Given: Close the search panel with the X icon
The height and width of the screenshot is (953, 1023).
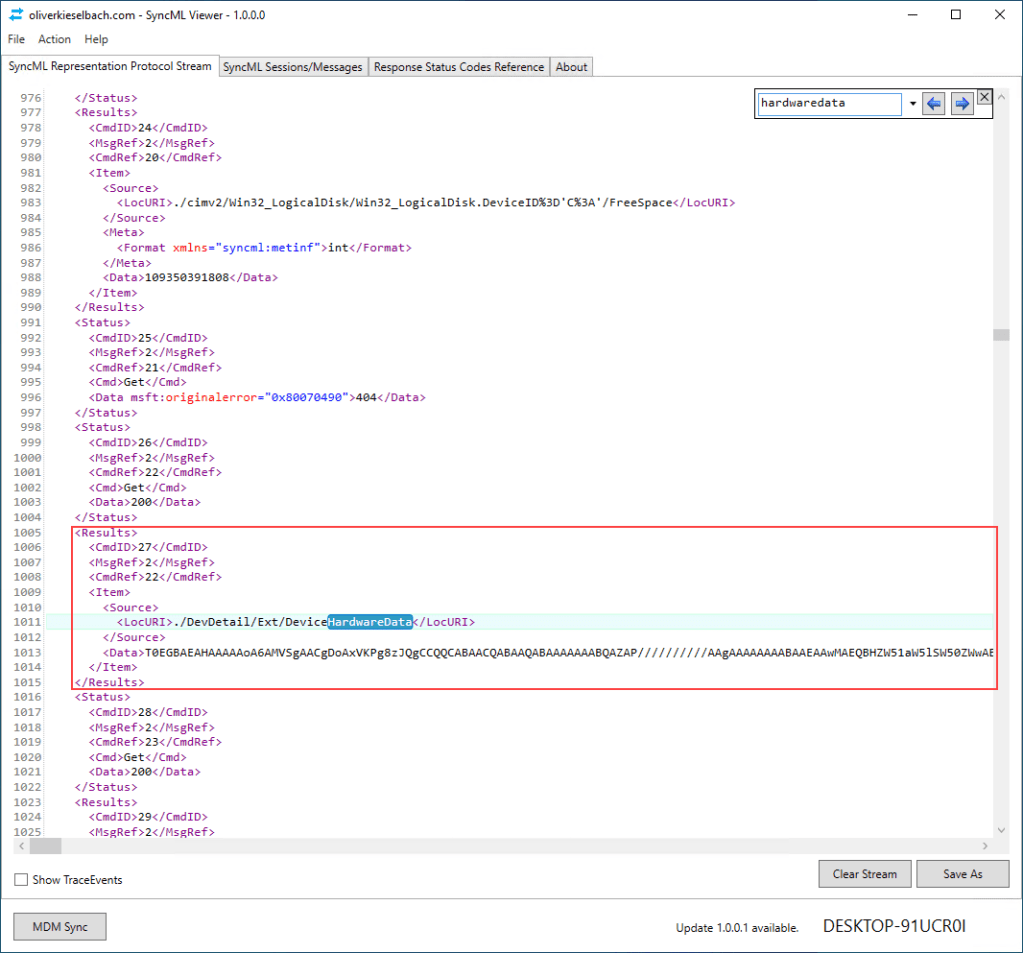Looking at the screenshot, I should pos(984,96).
